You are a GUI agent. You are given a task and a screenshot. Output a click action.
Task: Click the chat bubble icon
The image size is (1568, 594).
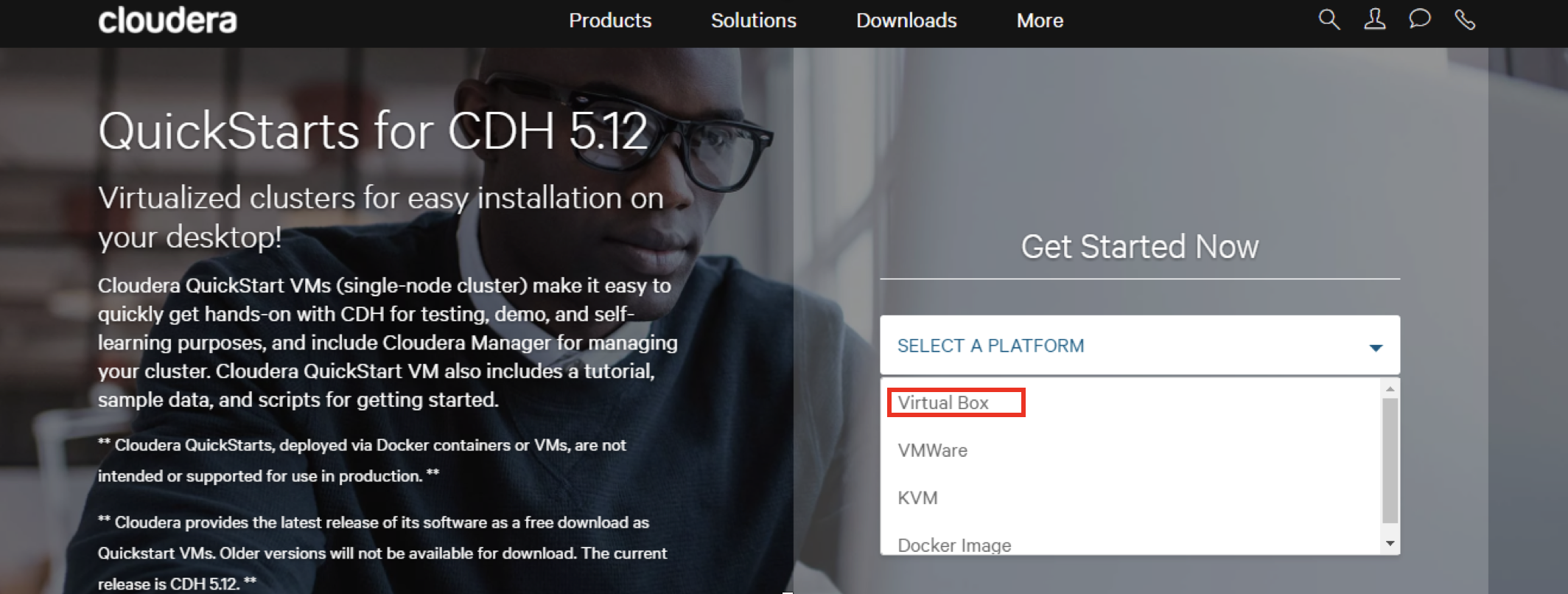1419,19
